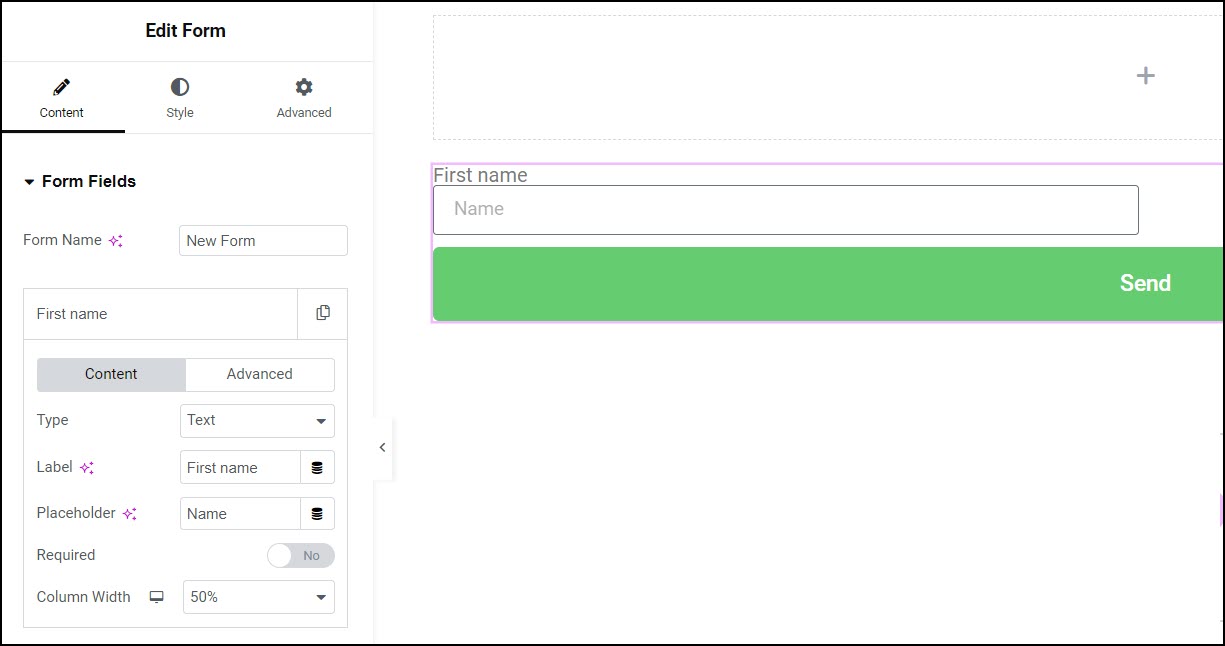Open dynamic tags icon for Label field
Image resolution: width=1225 pixels, height=646 pixels.
(x=317, y=467)
